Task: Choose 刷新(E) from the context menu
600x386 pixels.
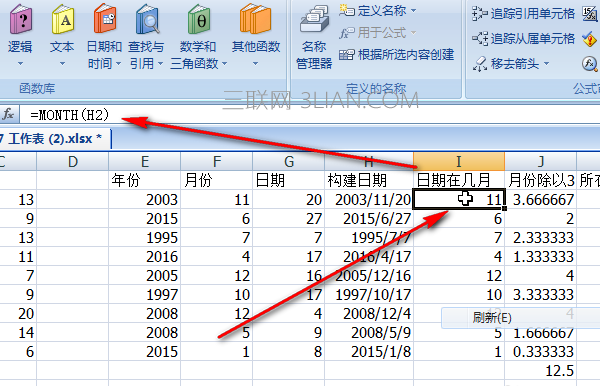Action: [492, 318]
